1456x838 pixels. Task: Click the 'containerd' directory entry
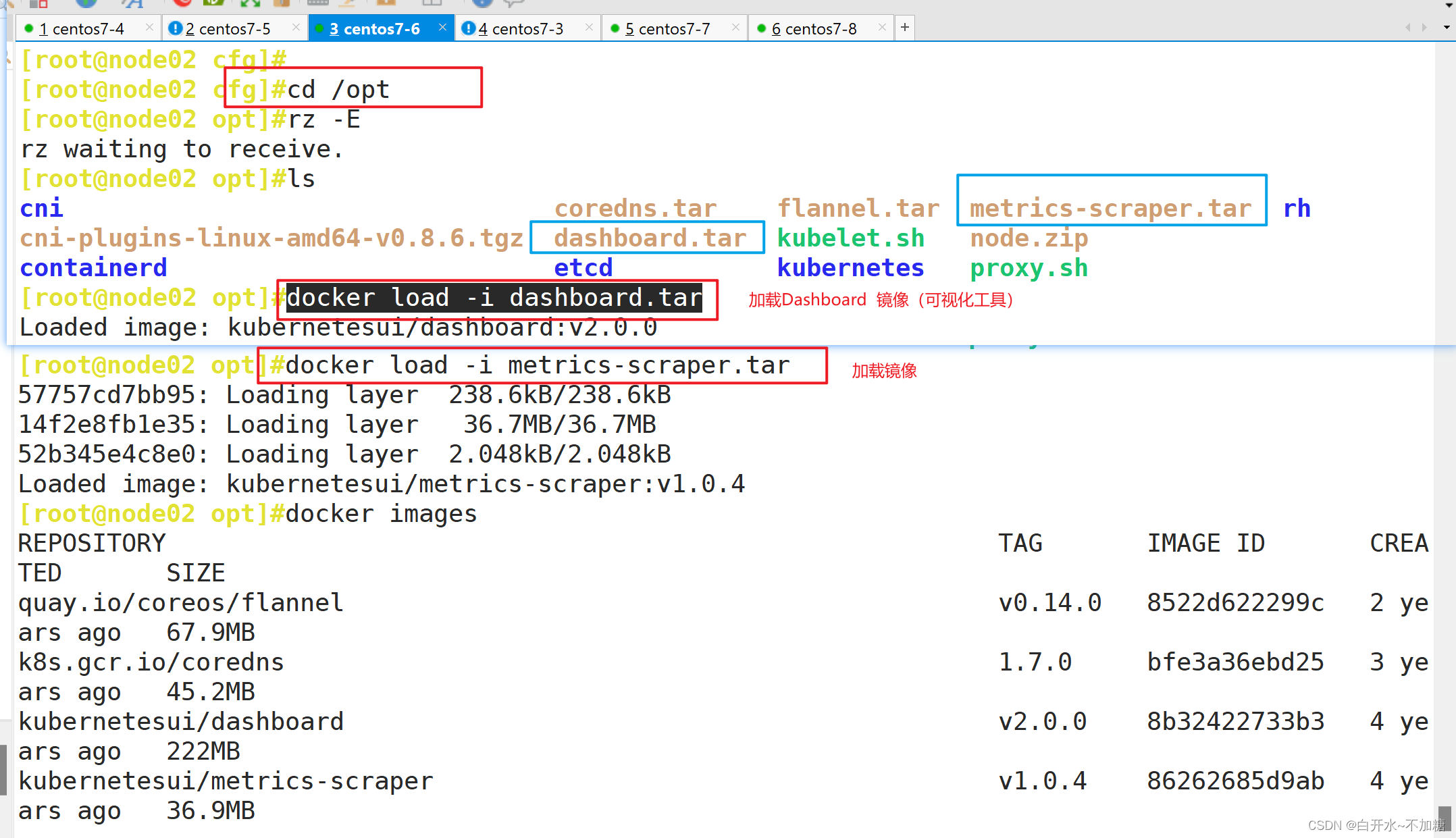93,268
